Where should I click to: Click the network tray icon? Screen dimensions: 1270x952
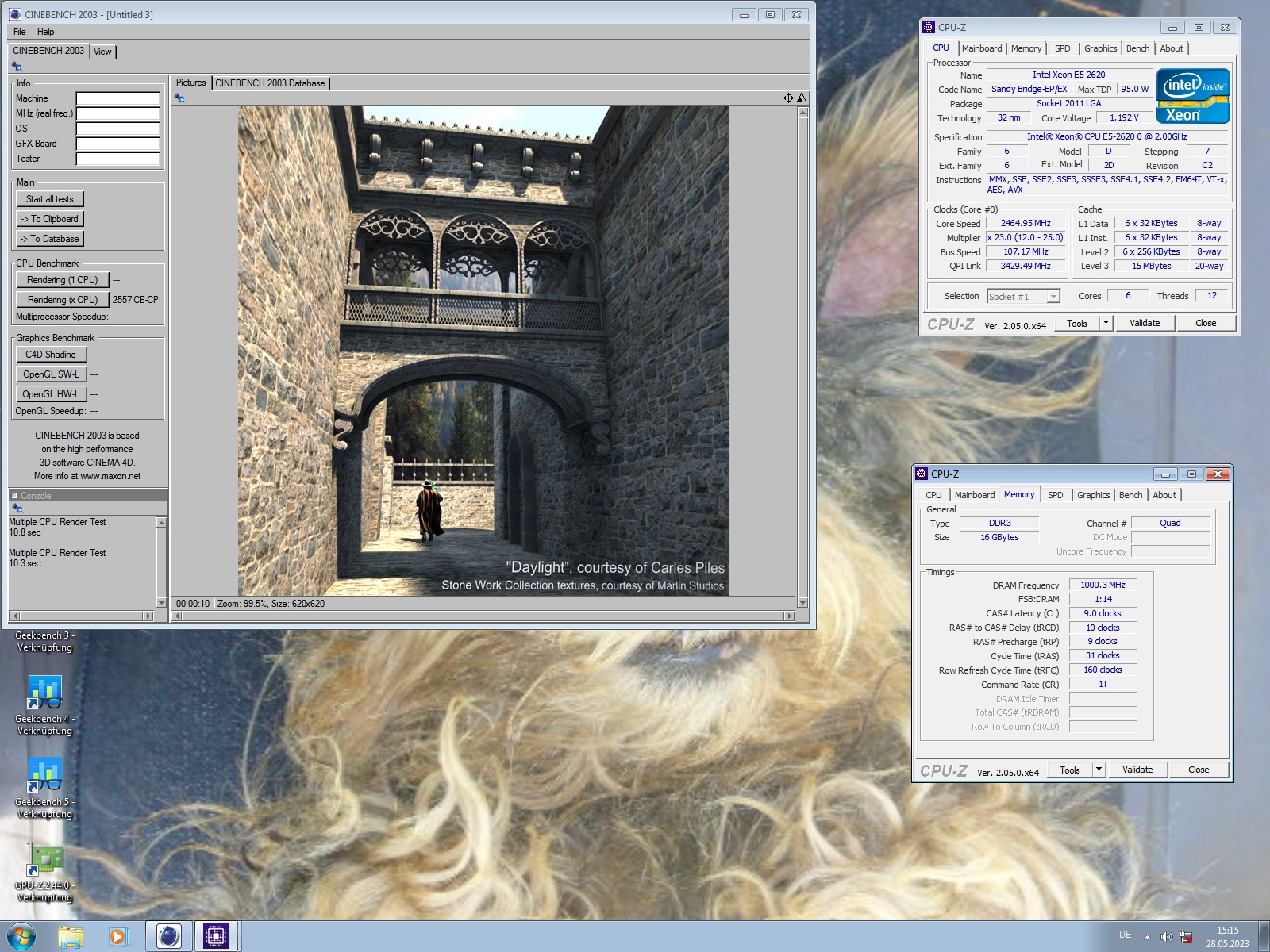pos(1186,937)
